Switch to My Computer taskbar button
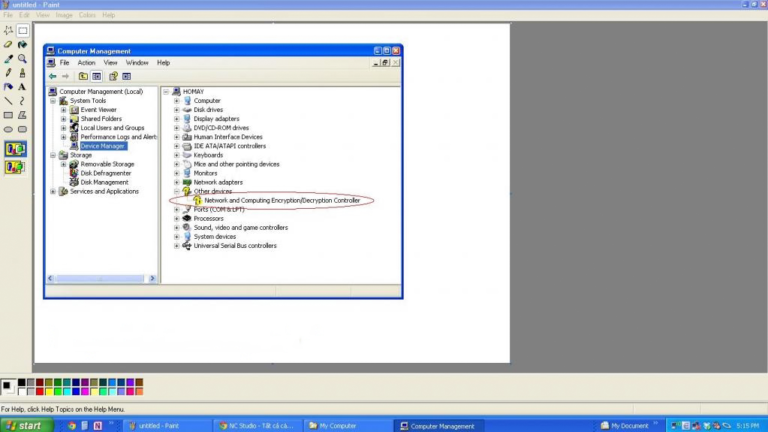 pyautogui.click(x=340, y=425)
